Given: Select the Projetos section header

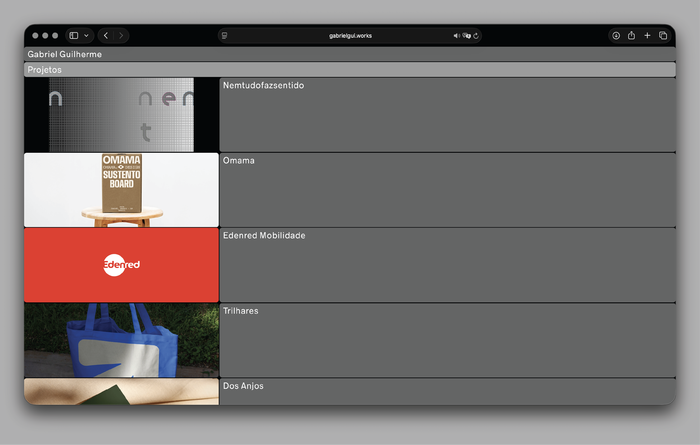Looking at the screenshot, I should (45, 70).
